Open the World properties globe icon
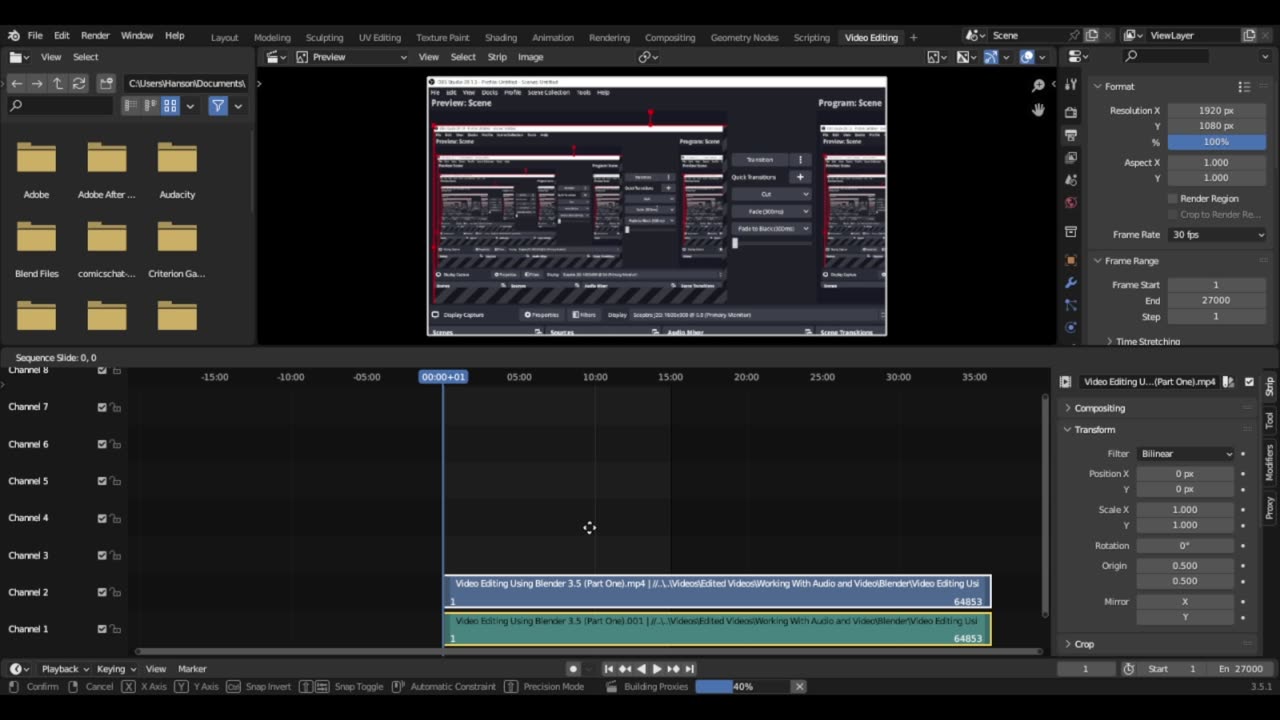This screenshot has width=1280, height=720. [x=1071, y=203]
